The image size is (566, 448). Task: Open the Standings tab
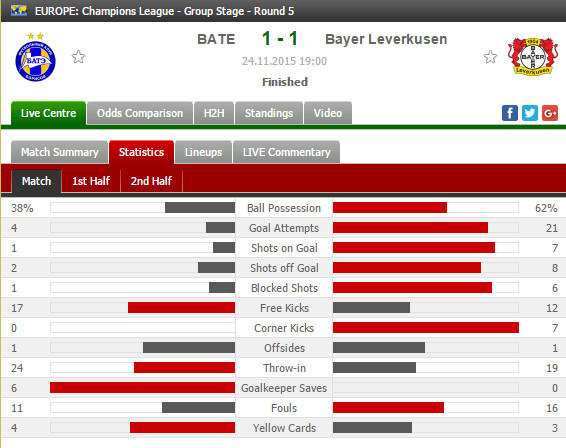pyautogui.click(x=269, y=113)
